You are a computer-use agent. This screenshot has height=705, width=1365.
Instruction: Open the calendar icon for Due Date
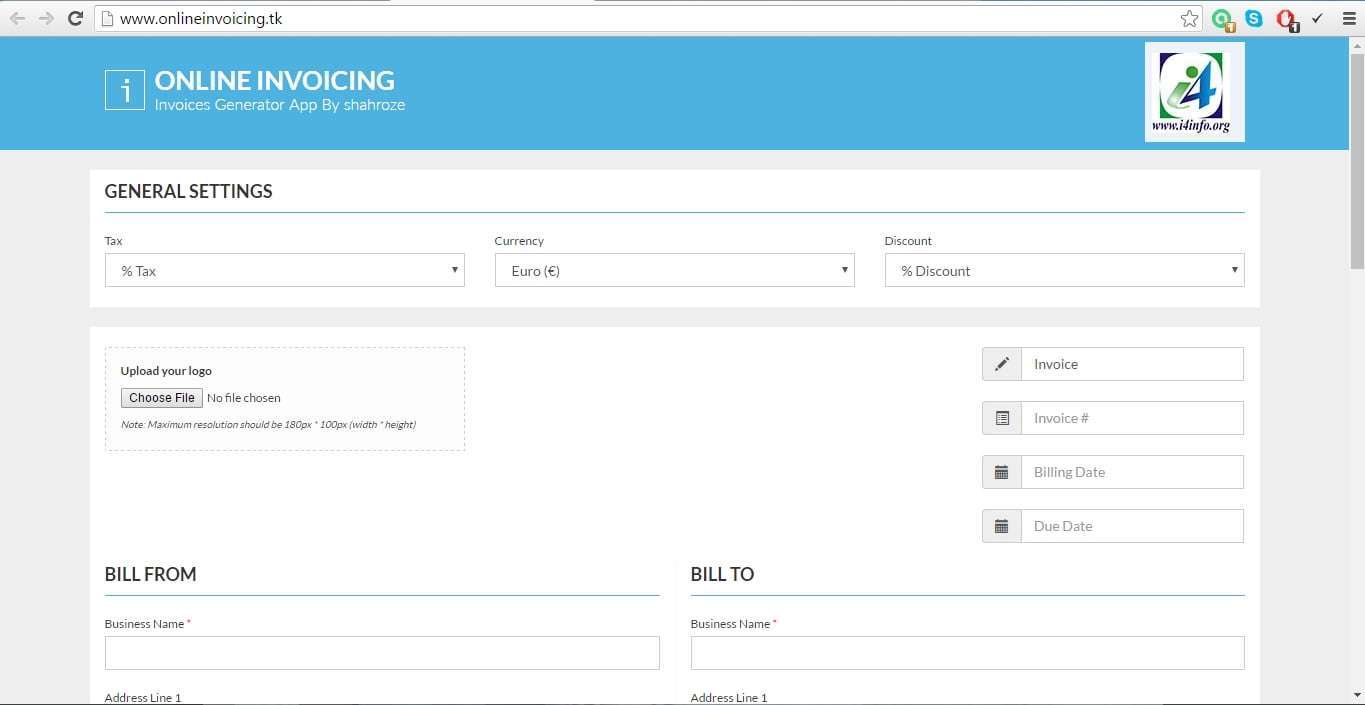(x=1001, y=525)
